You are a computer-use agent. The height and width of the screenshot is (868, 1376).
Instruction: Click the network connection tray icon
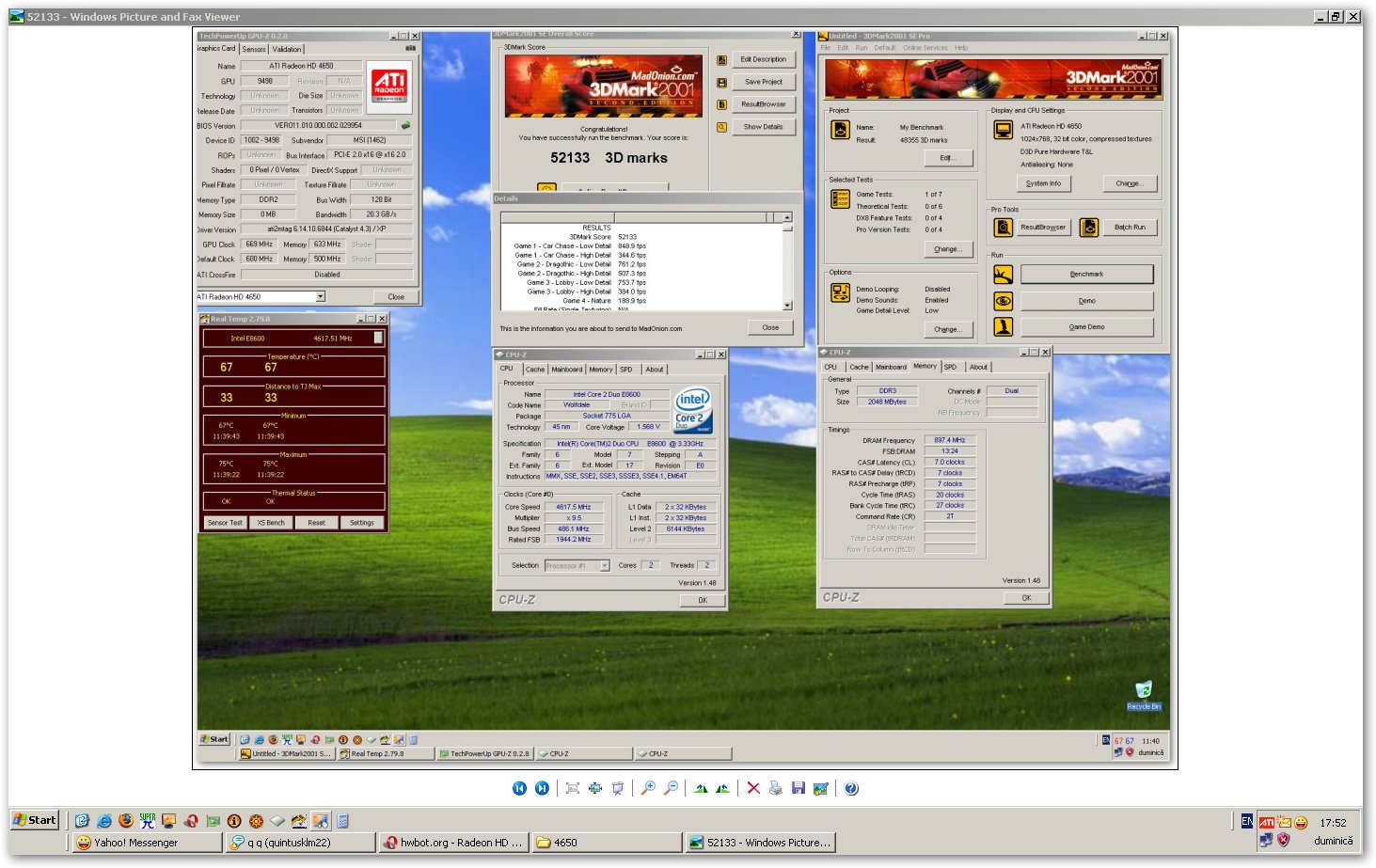coord(1266,840)
